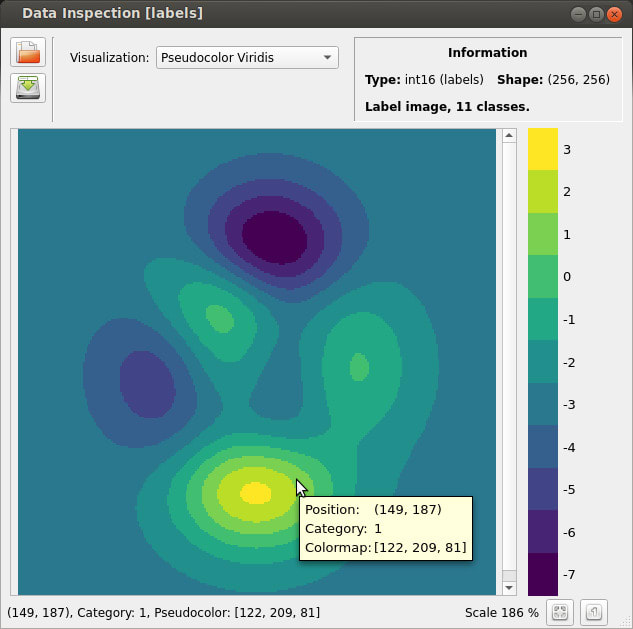Open a file with the folder icon
This screenshot has width=633, height=629.
coord(28,52)
